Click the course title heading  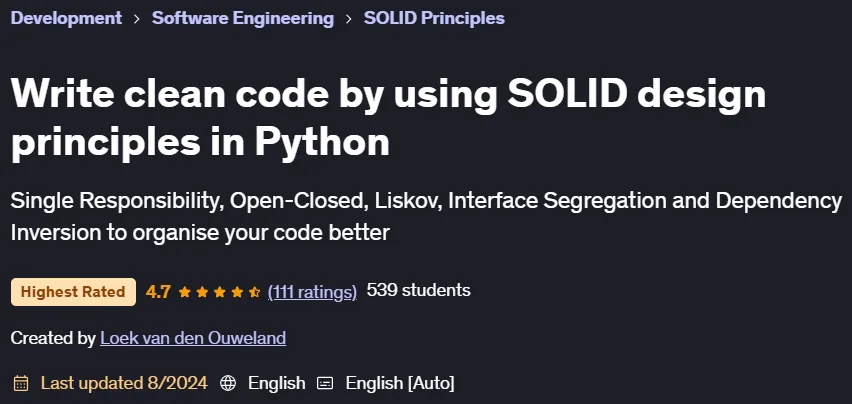coord(388,118)
